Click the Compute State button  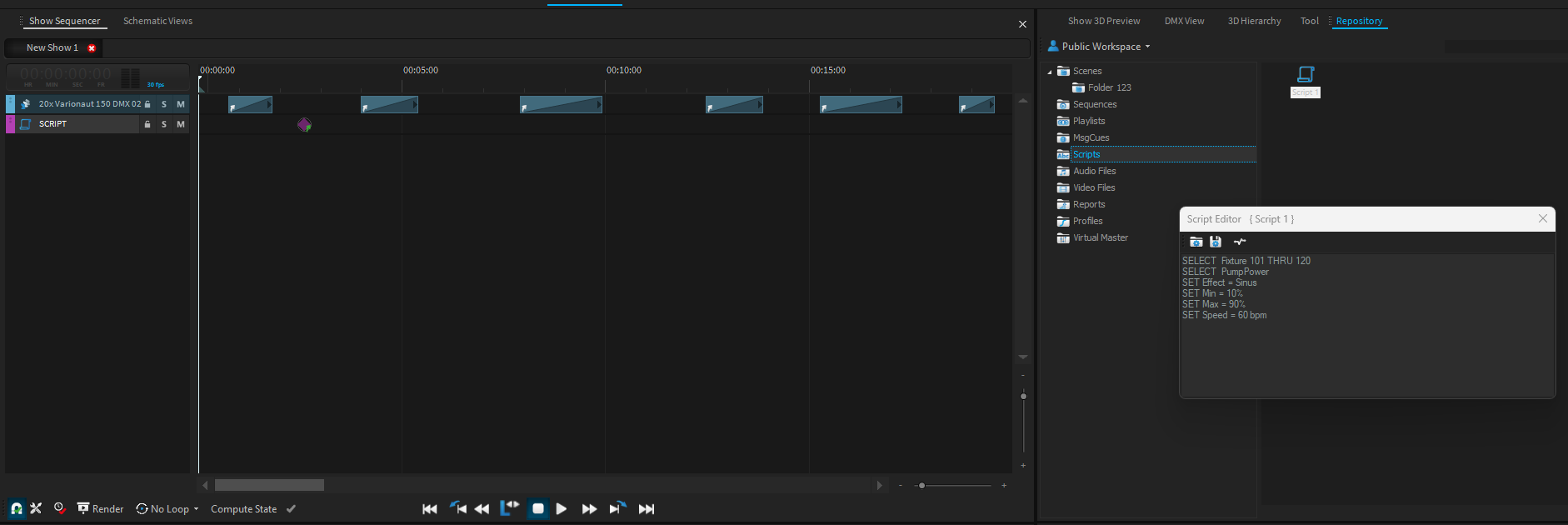[243, 509]
